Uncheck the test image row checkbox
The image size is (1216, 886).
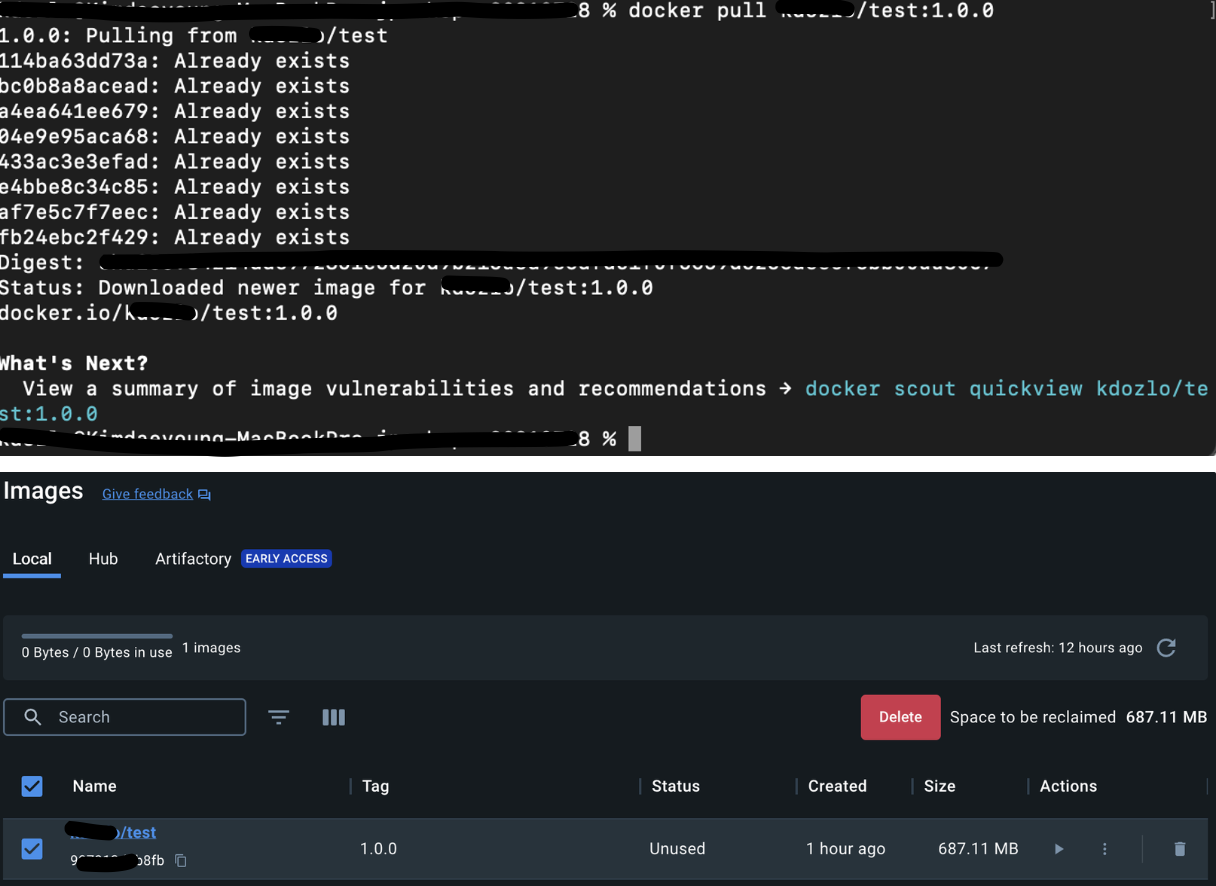pos(32,849)
